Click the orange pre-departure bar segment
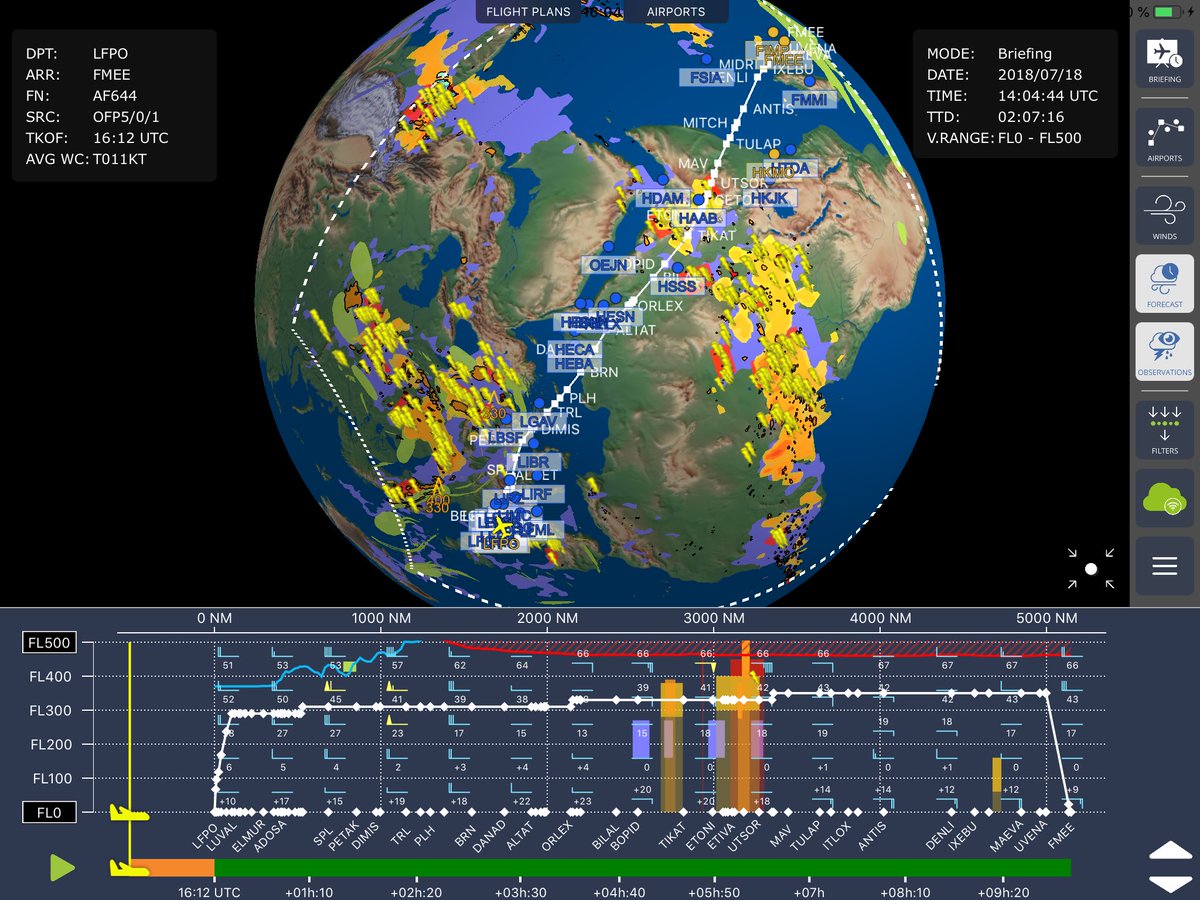Screen dimensions: 1200x900 click(x=172, y=867)
